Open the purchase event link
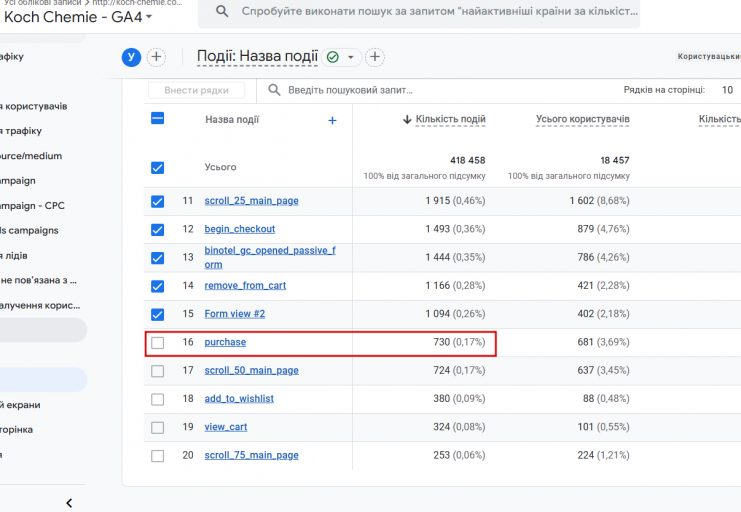Viewport: 741px width, 512px height. (x=225, y=342)
